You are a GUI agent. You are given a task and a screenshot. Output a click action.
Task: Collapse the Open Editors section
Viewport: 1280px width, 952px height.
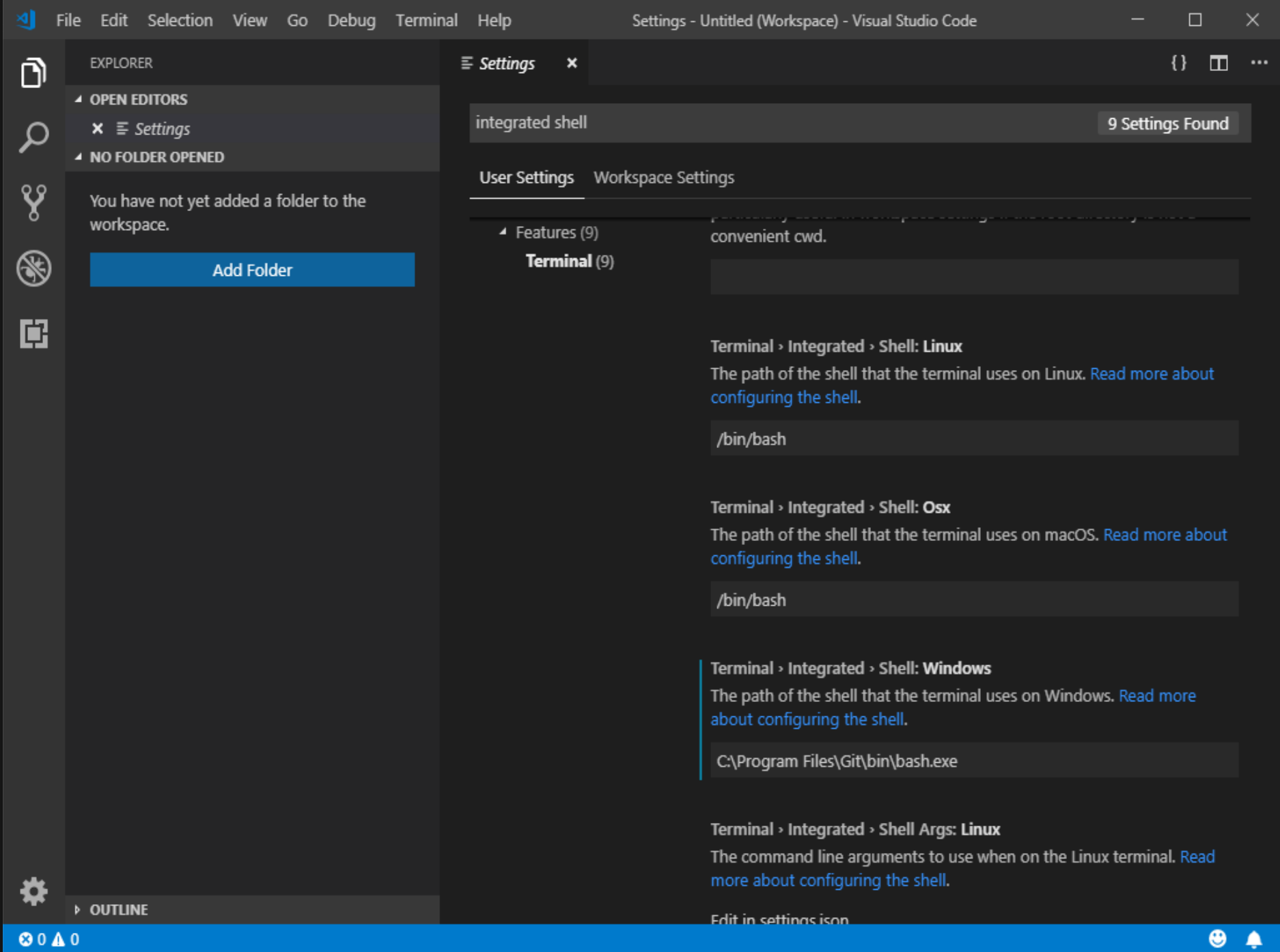click(x=253, y=100)
